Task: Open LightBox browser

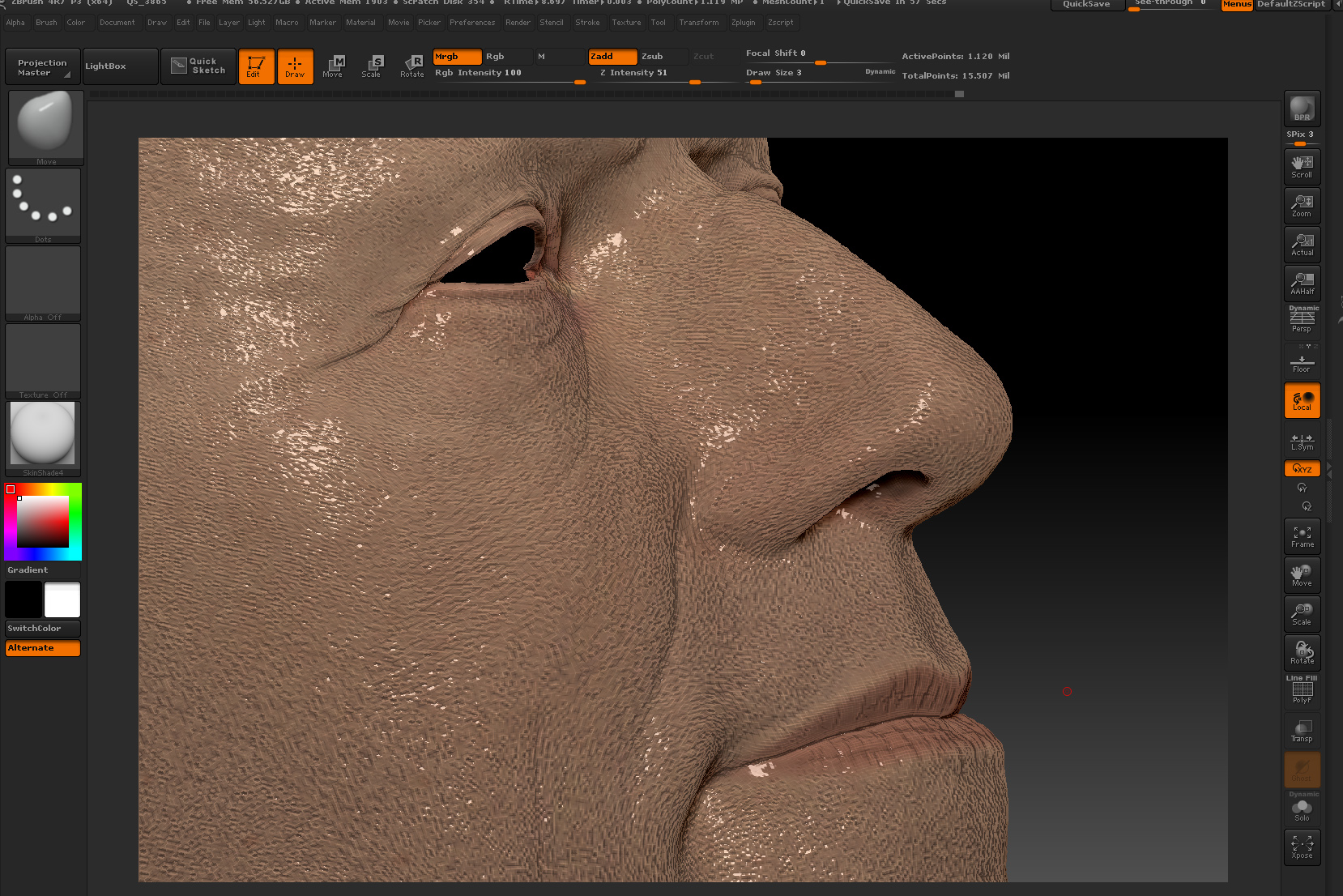Action: [120, 66]
